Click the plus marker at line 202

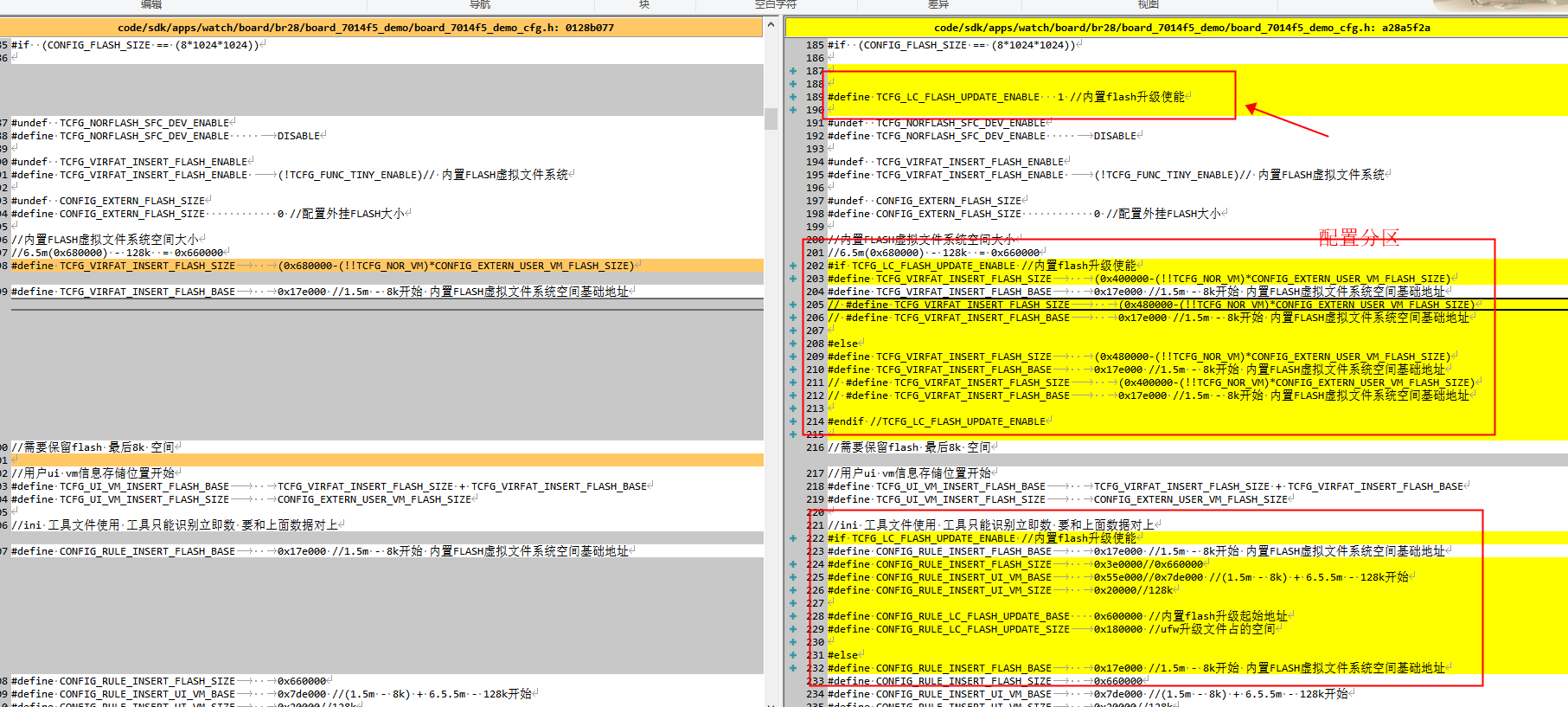click(x=793, y=266)
